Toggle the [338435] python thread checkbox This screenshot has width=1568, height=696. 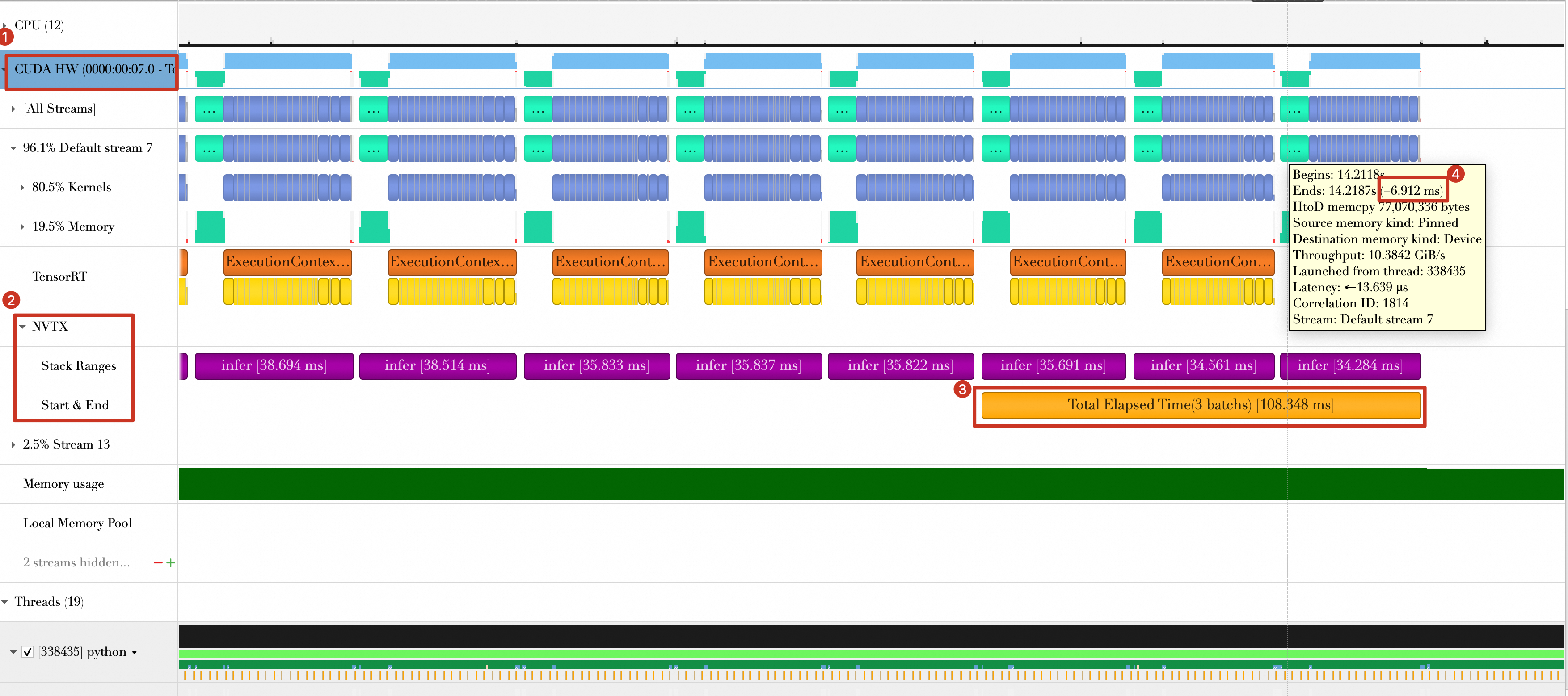tap(27, 652)
